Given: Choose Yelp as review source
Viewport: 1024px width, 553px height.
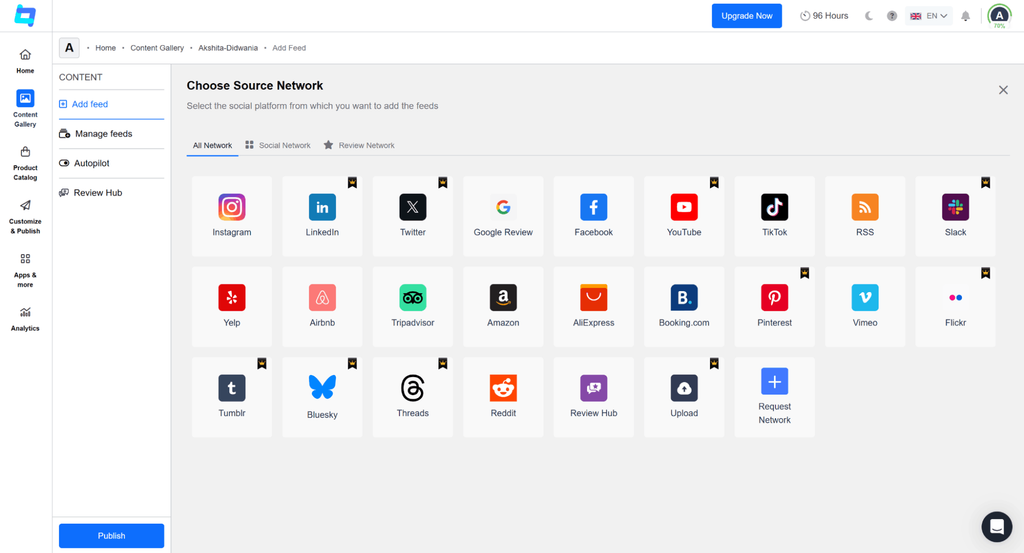Looking at the screenshot, I should (232, 307).
